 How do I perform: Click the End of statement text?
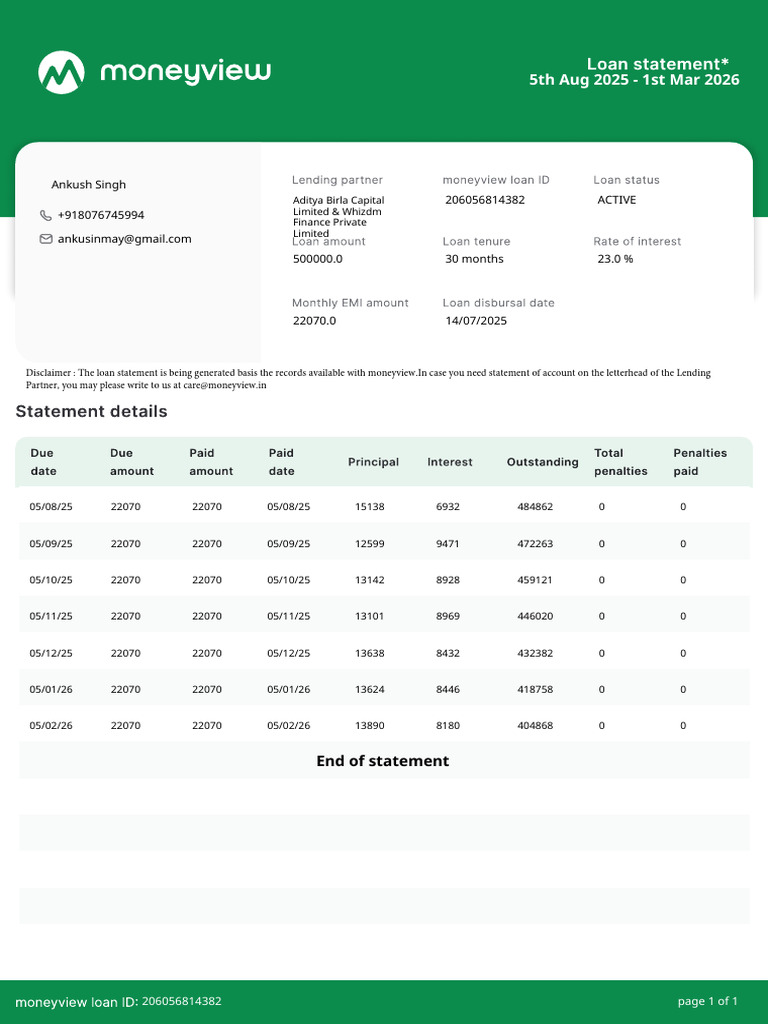pos(383,761)
